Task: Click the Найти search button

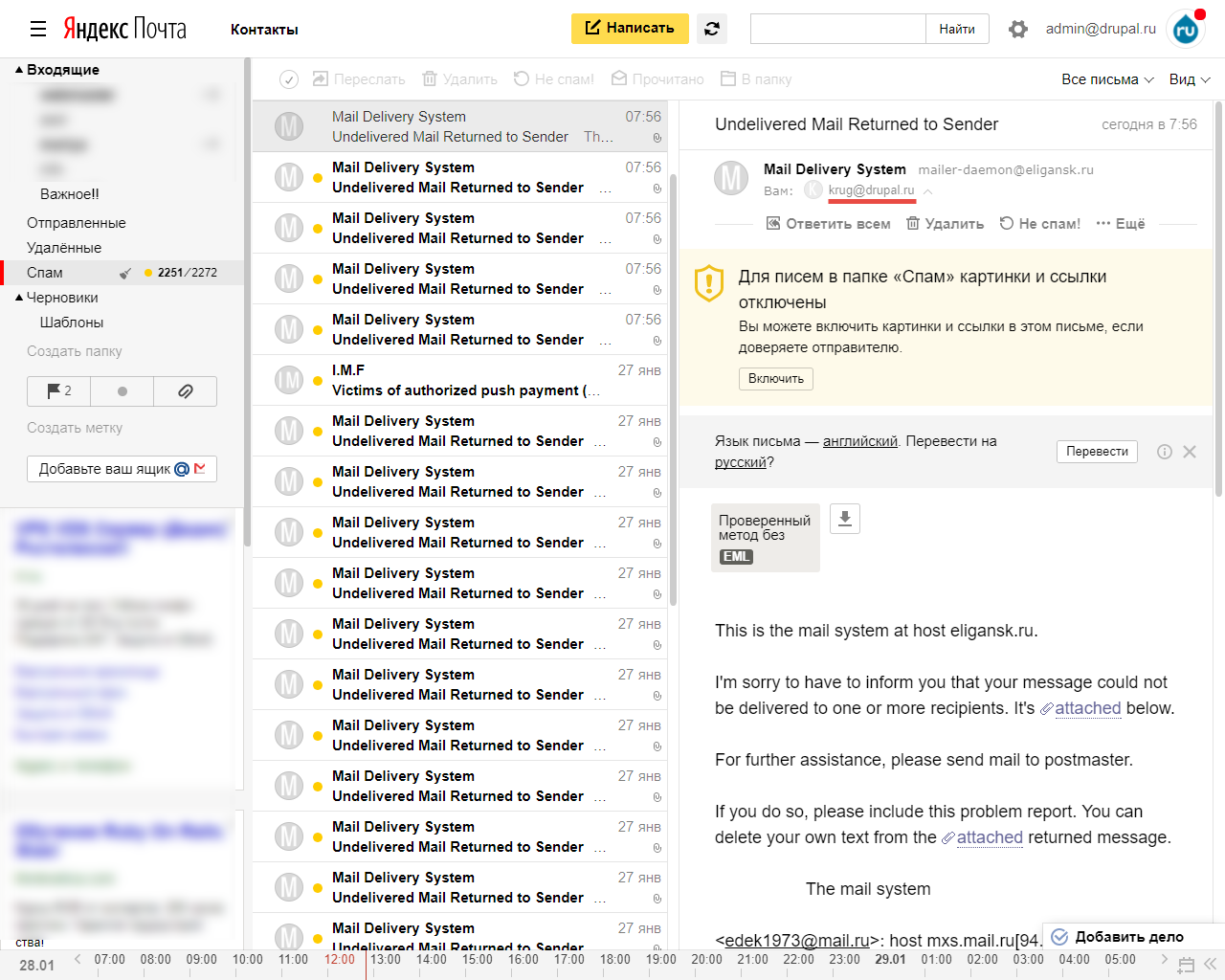Action: [x=957, y=29]
